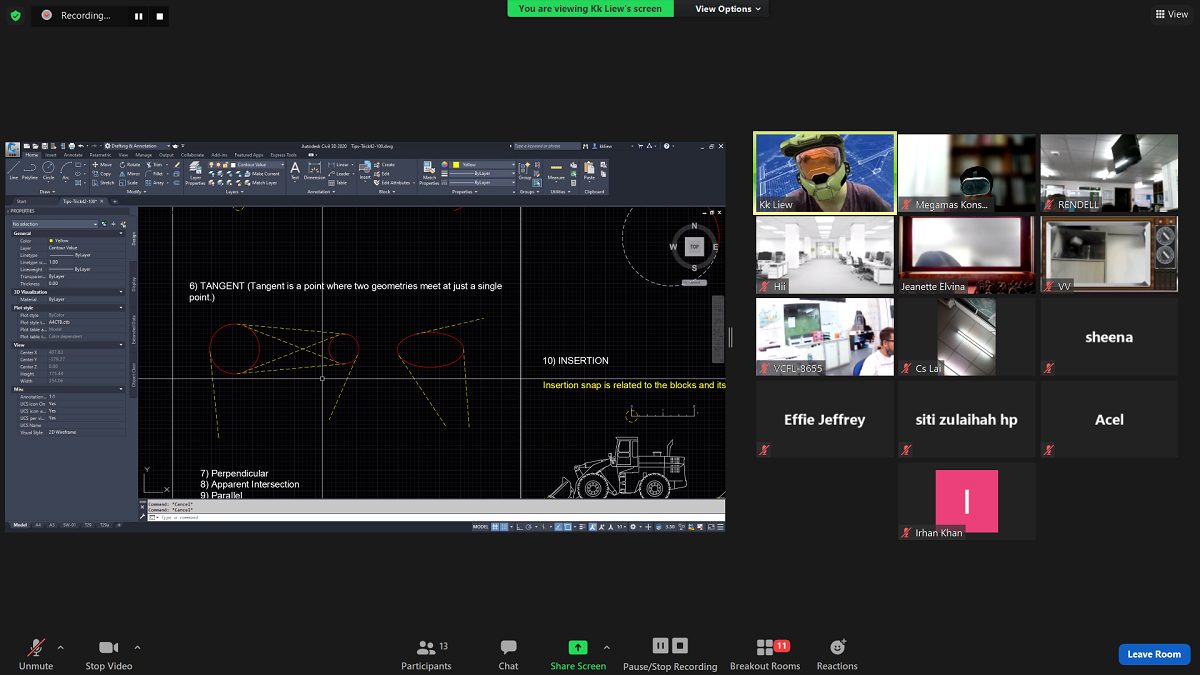Click the TOP face of the ViewCube
Screen dimensions: 1200x675
(x=694, y=247)
